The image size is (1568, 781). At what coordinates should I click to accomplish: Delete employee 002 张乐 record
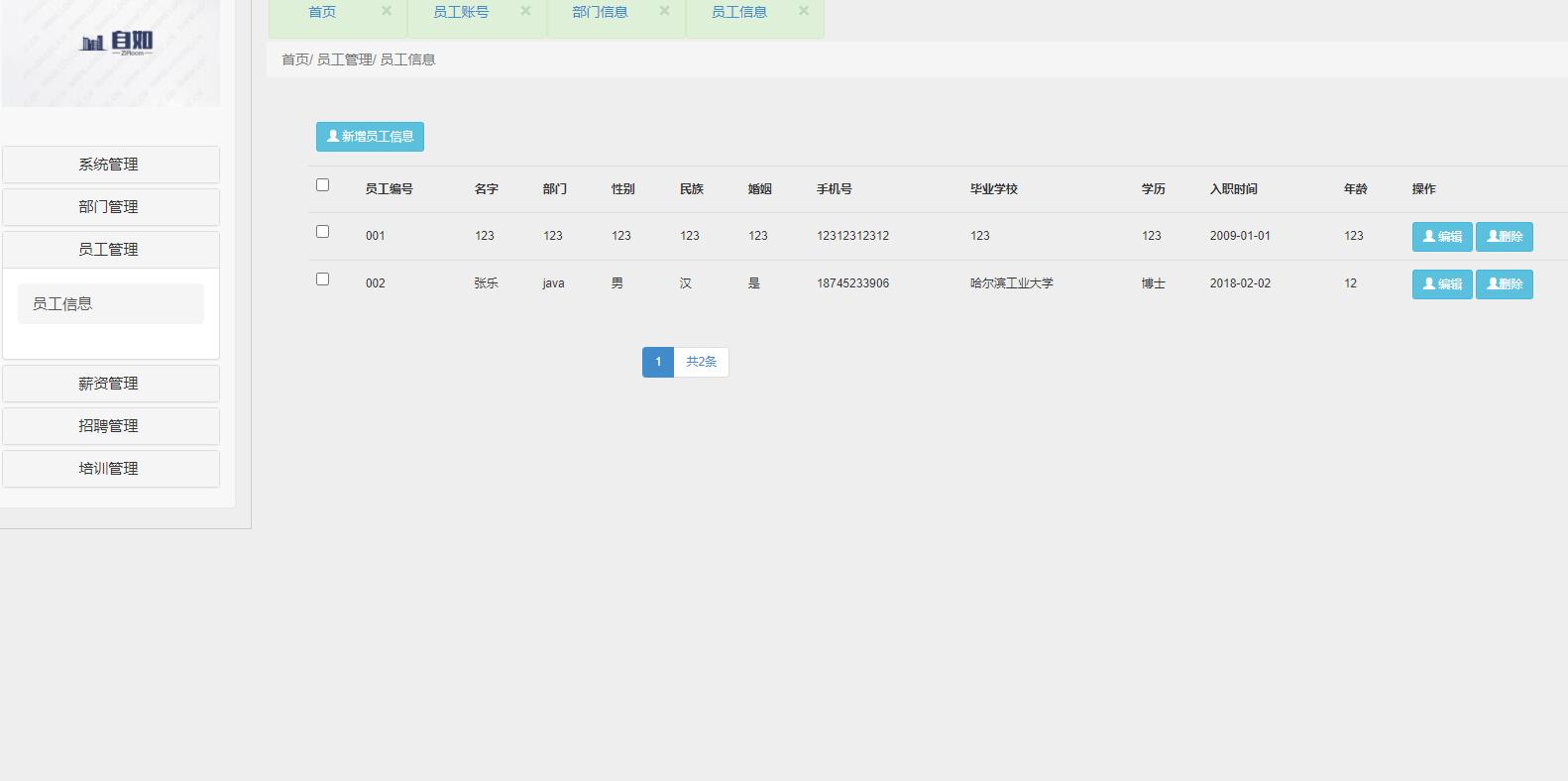coord(1504,284)
